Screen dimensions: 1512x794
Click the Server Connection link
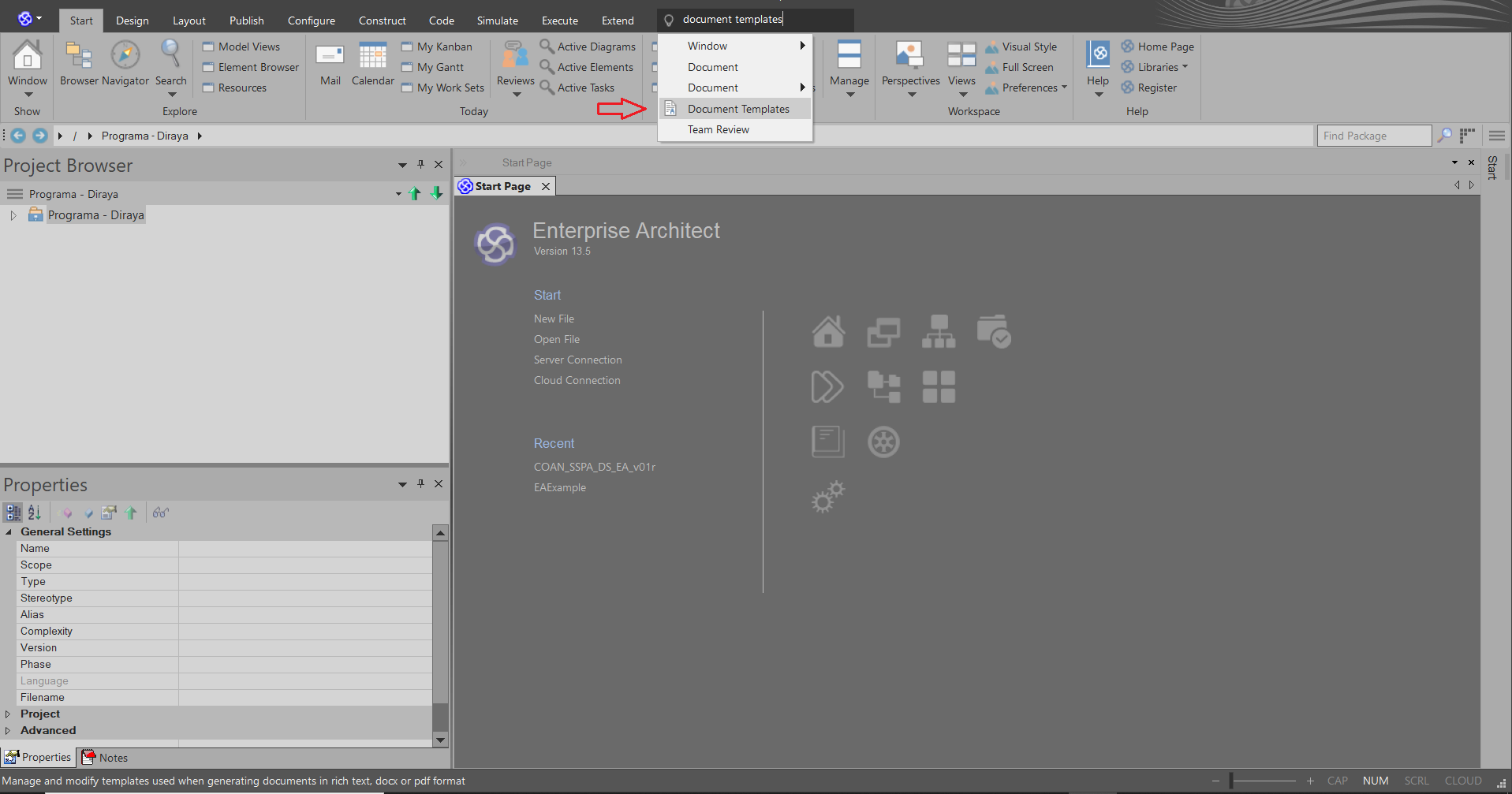578,360
